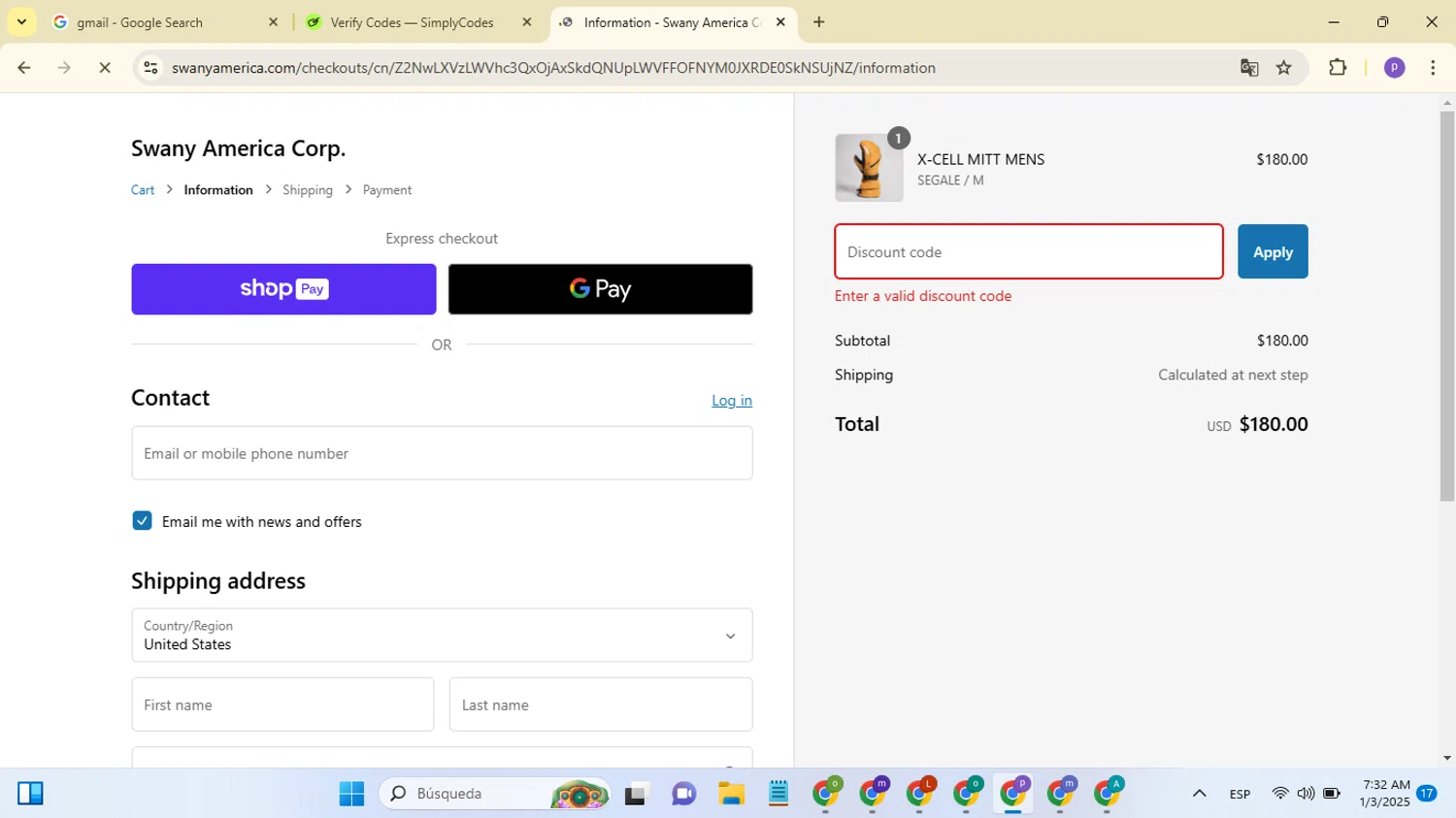Click the swanyamerica.com URL address bar
Viewport: 1456px width, 818px height.
pyautogui.click(x=553, y=68)
